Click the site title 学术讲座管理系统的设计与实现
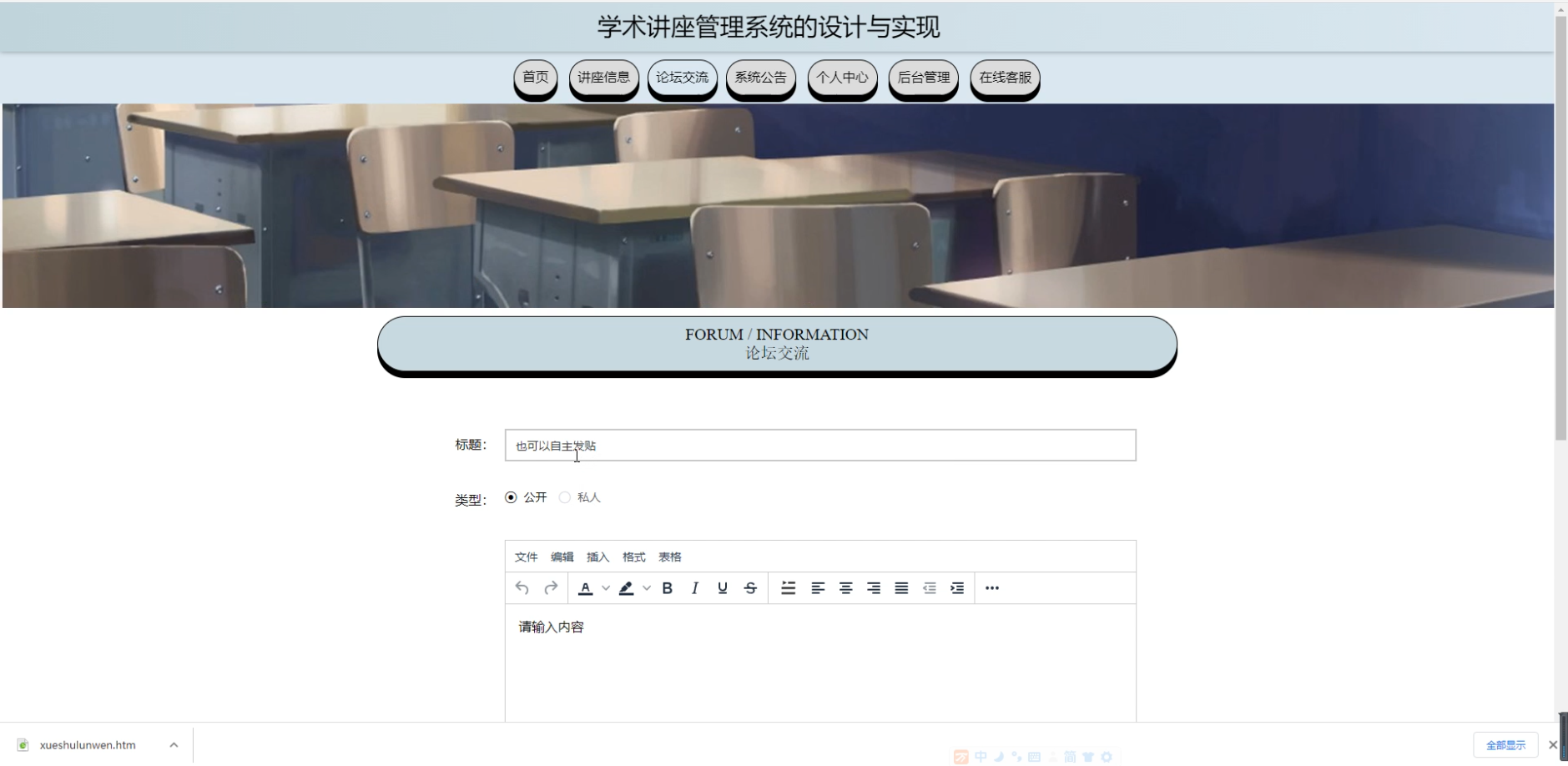This screenshot has height=766, width=1568. [769, 27]
